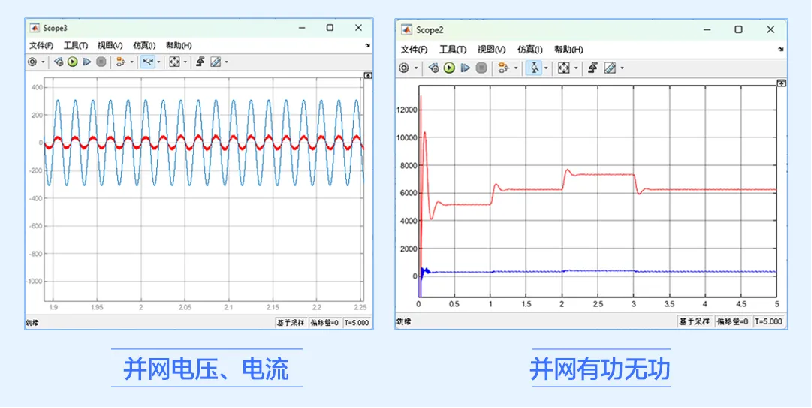Viewport: 812px width, 408px height.
Task: Expand the configuration gear dropdown arrow in Scope2
Action: pos(416,68)
